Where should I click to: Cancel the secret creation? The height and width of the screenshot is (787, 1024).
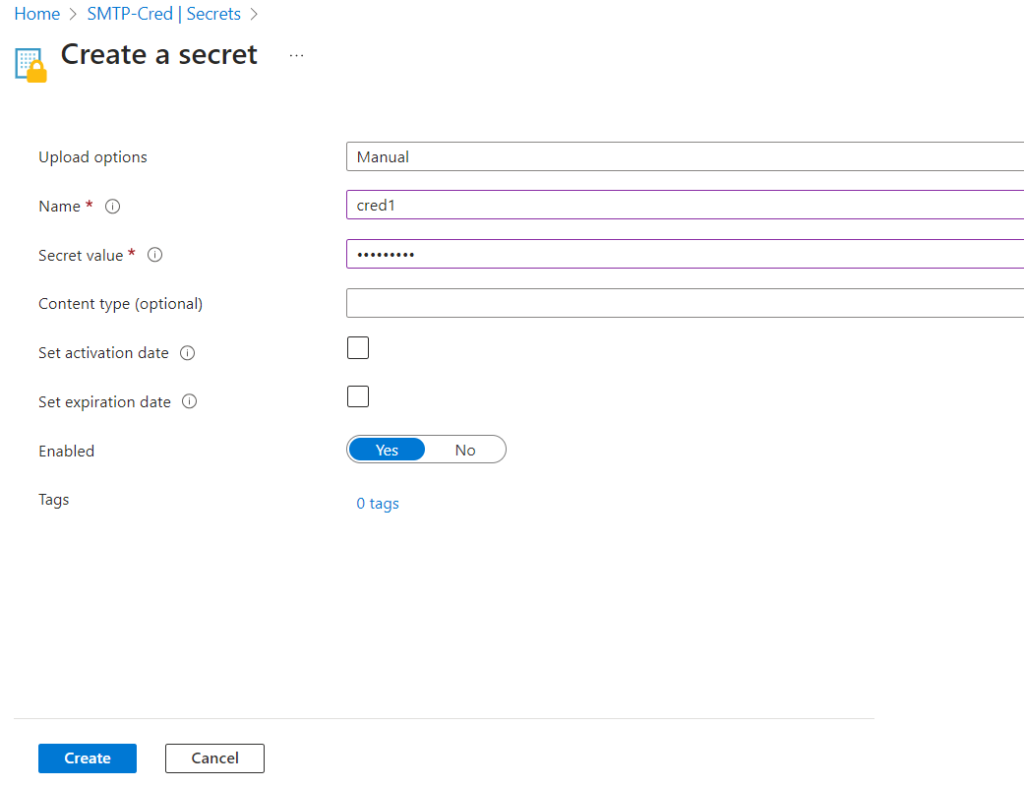click(x=214, y=758)
